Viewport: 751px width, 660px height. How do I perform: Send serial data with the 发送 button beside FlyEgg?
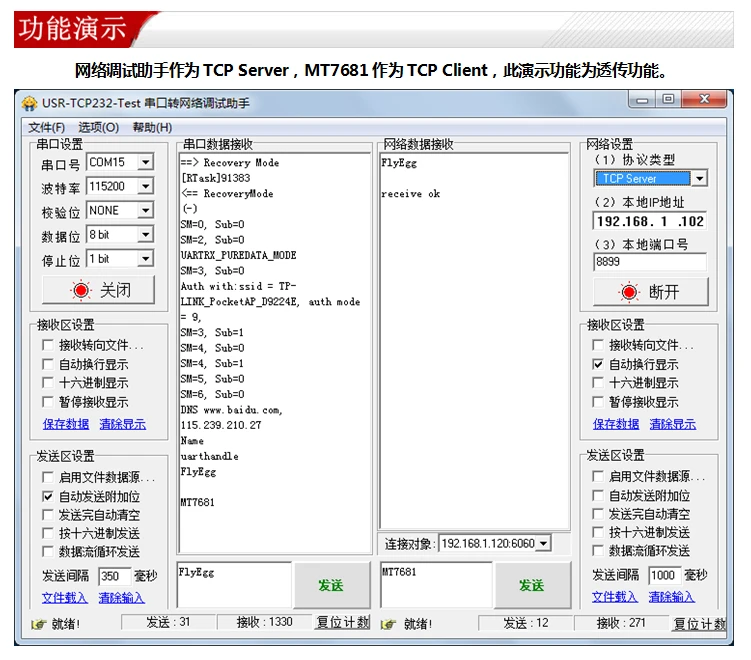[x=331, y=585]
